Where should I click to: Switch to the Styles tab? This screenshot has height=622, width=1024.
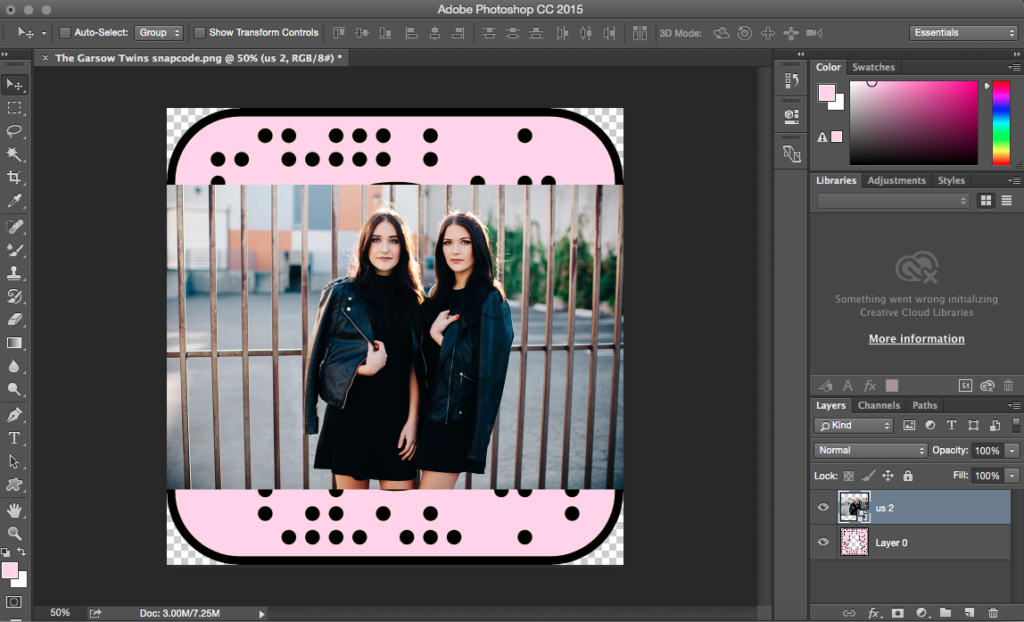point(951,180)
